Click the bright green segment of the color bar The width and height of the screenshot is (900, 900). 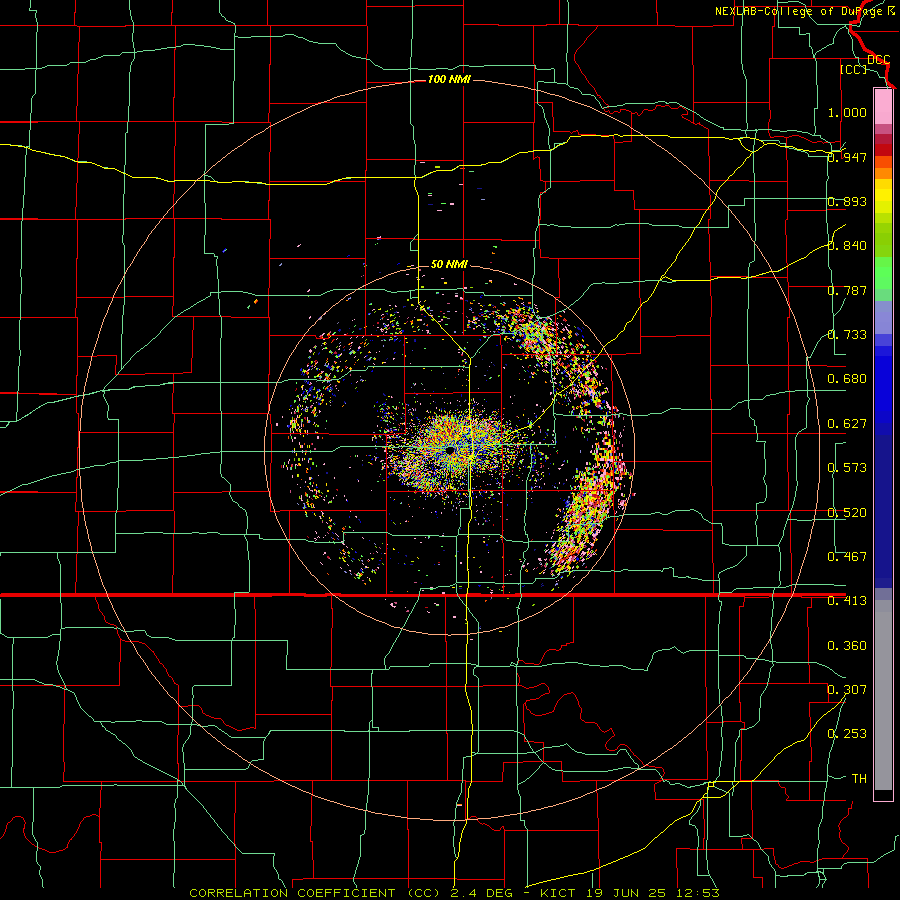pyautogui.click(x=883, y=273)
